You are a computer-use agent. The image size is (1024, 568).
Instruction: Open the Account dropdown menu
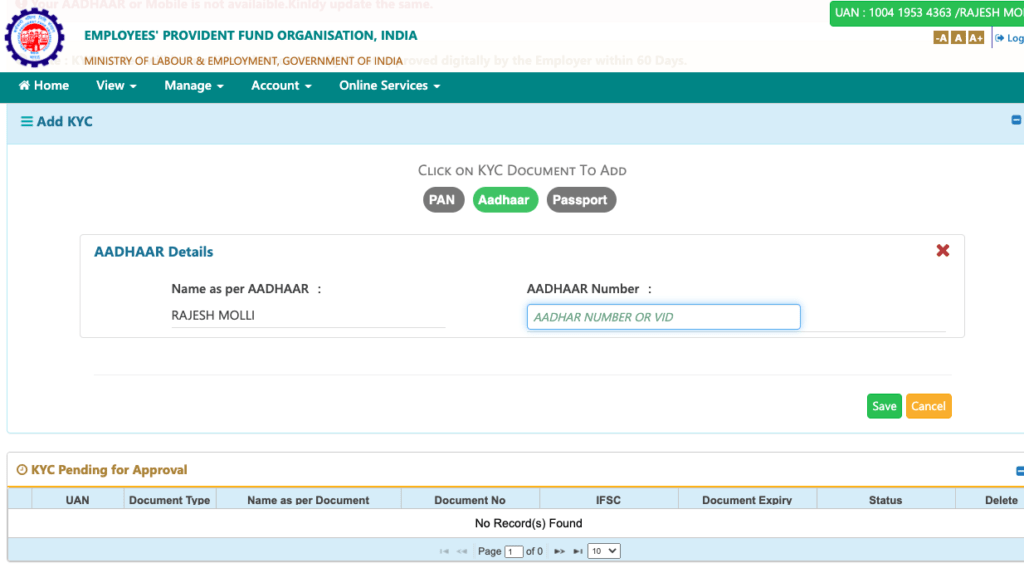[281, 86]
